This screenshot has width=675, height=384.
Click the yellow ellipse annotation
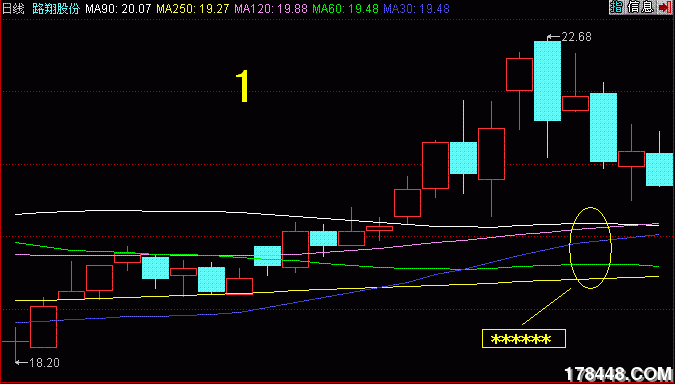coord(591,248)
